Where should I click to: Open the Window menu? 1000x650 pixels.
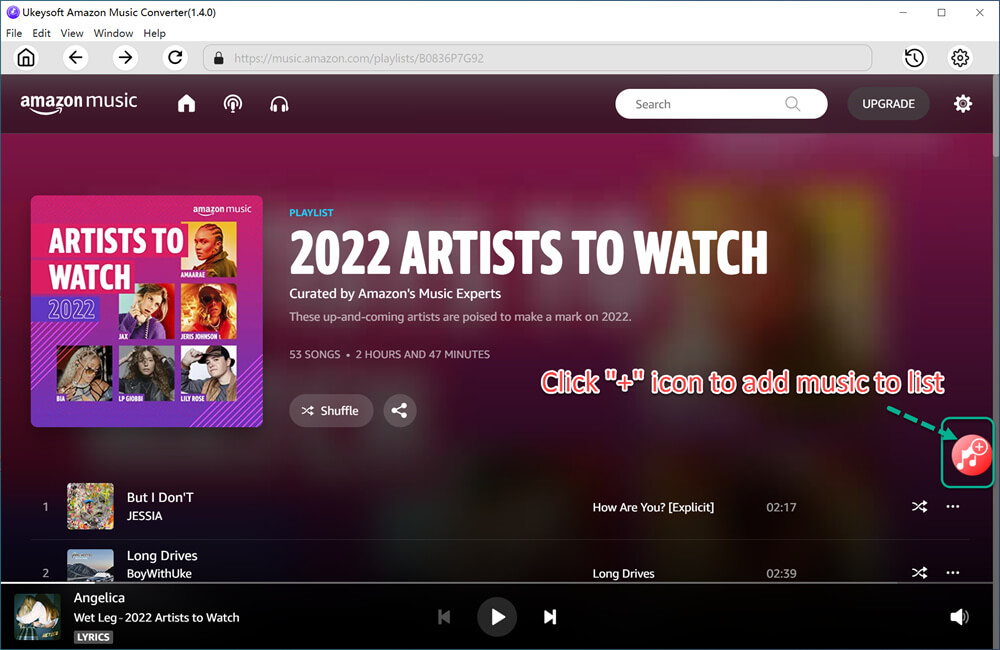click(114, 33)
